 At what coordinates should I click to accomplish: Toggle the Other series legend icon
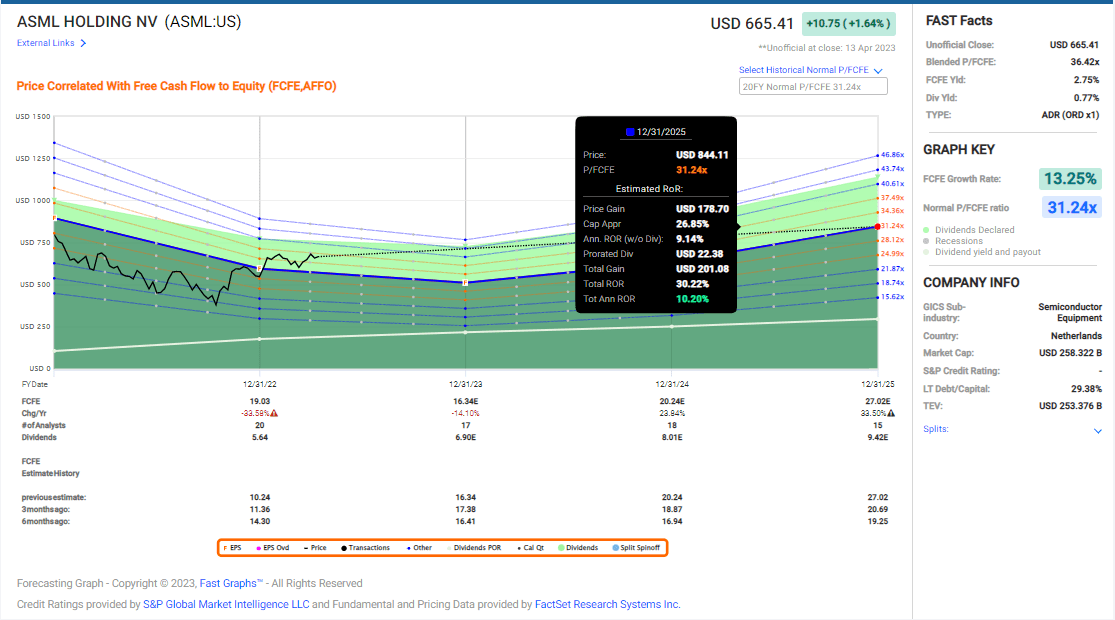click(x=407, y=547)
